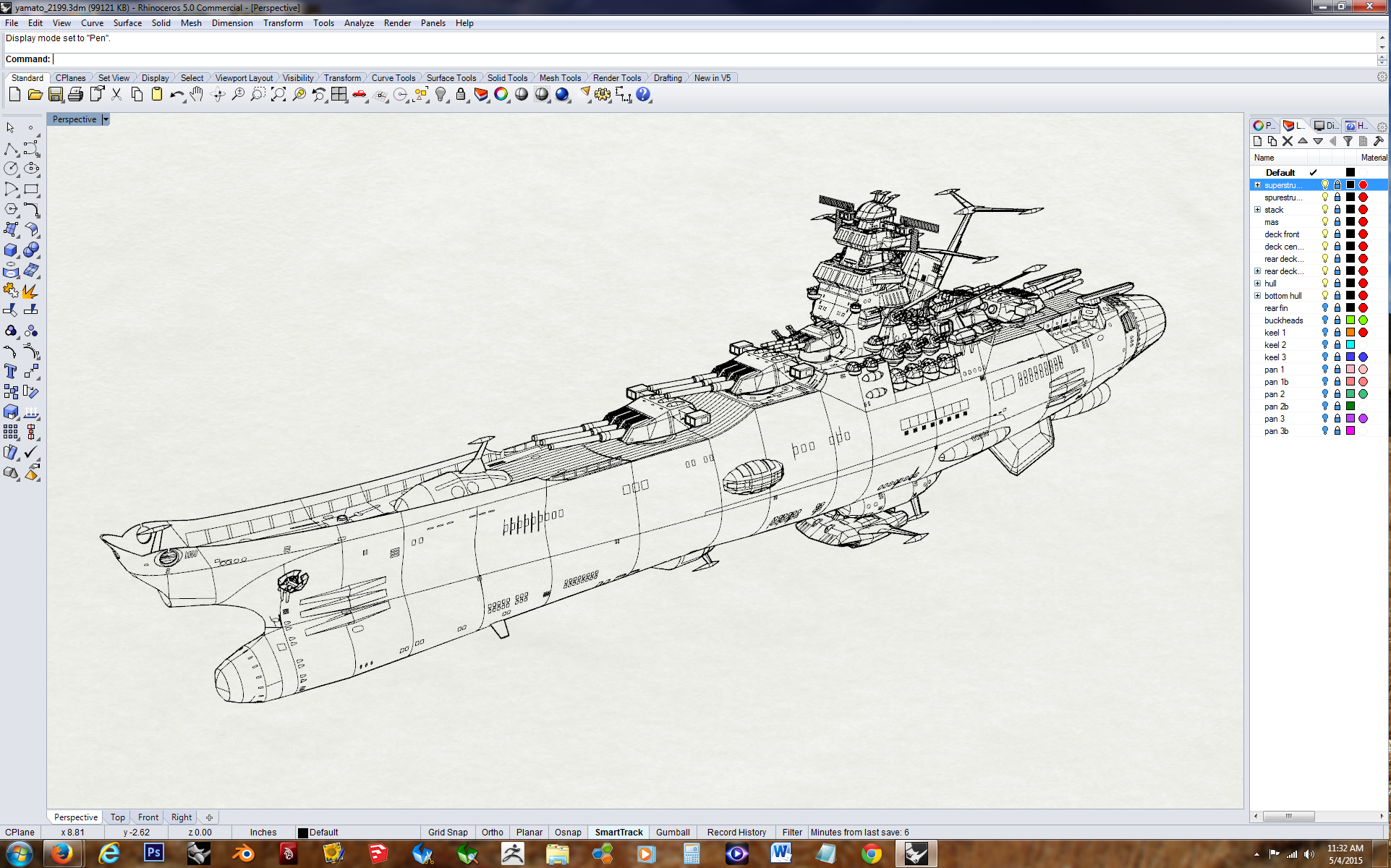This screenshot has height=868, width=1391.
Task: Open the Surface menu
Action: [127, 23]
